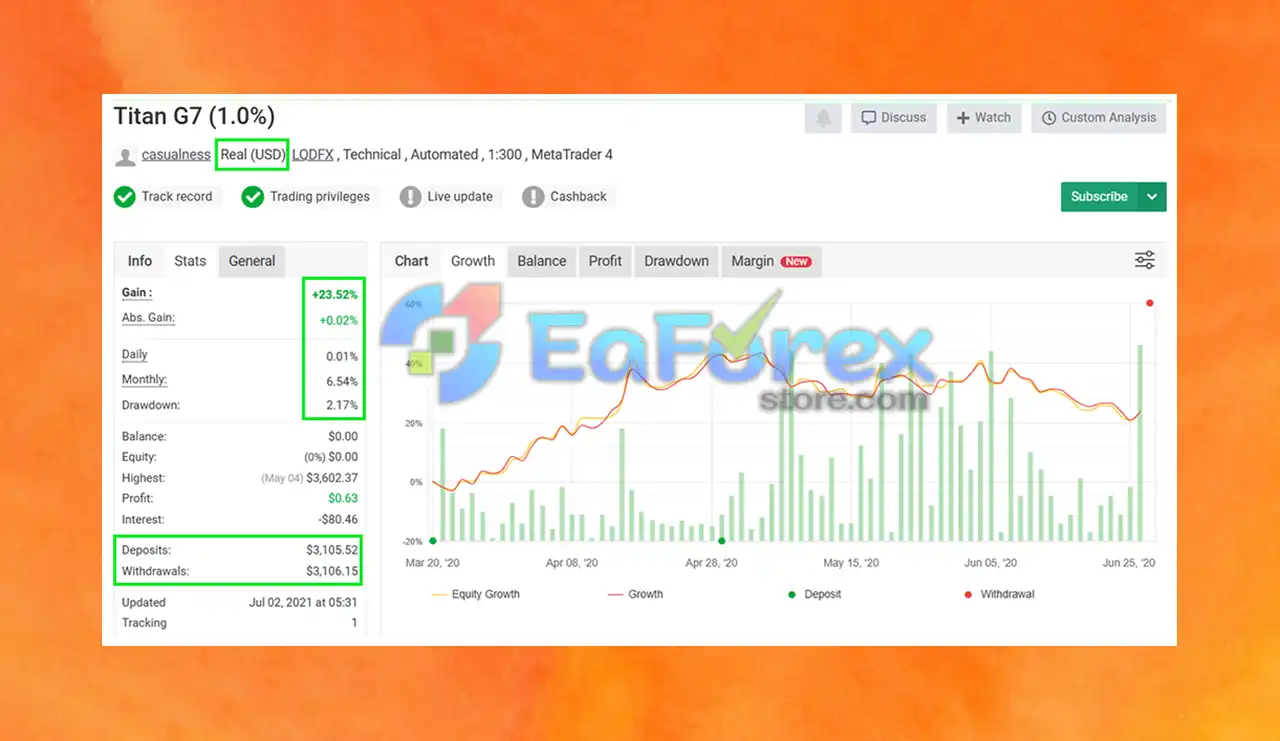Click the Subscribe button

[1099, 197]
